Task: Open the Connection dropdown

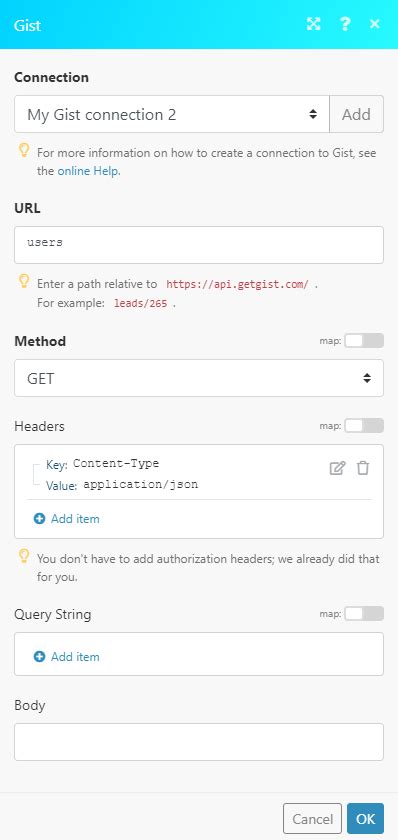Action: point(172,114)
